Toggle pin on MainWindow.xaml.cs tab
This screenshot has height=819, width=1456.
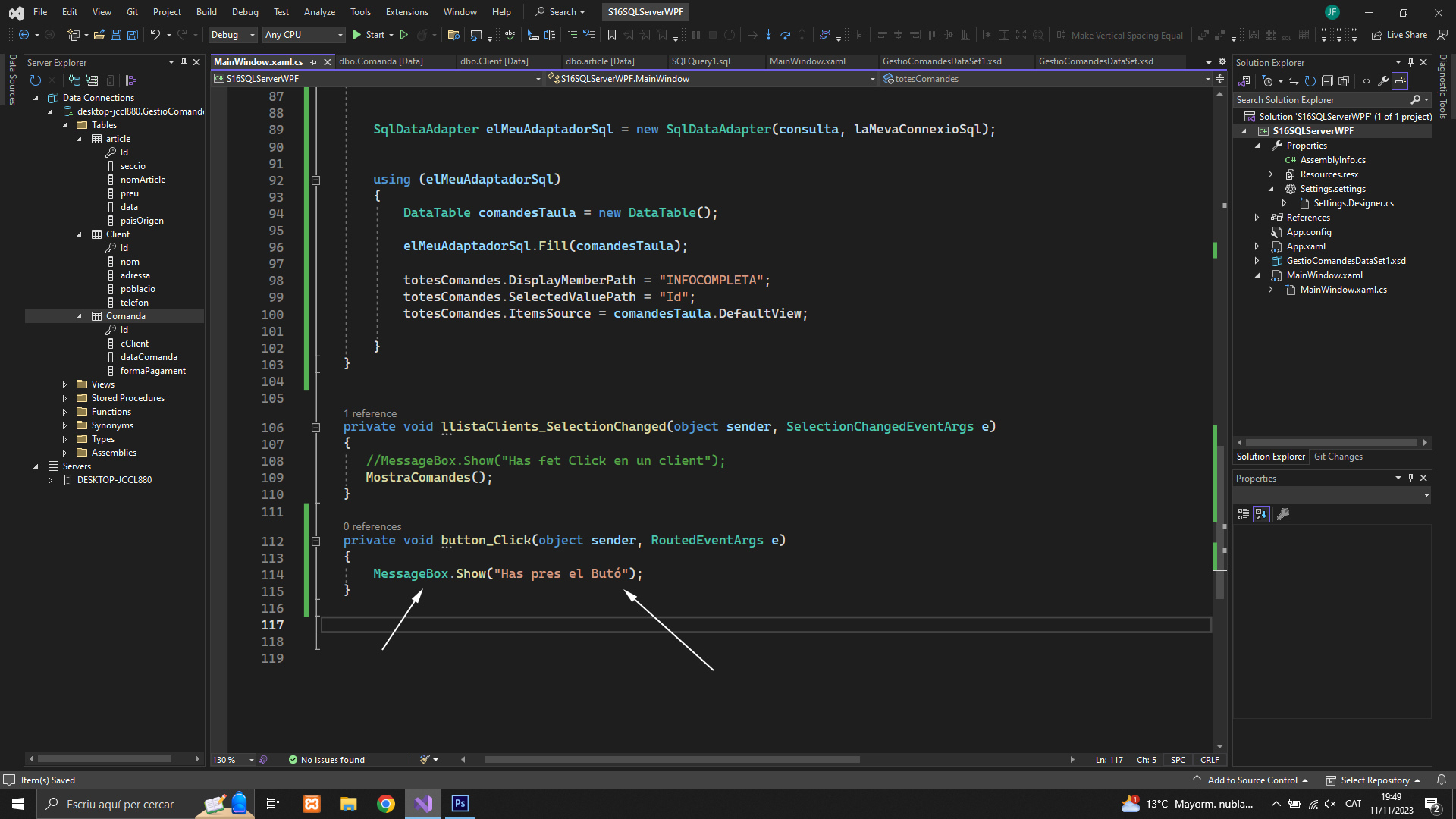point(314,62)
